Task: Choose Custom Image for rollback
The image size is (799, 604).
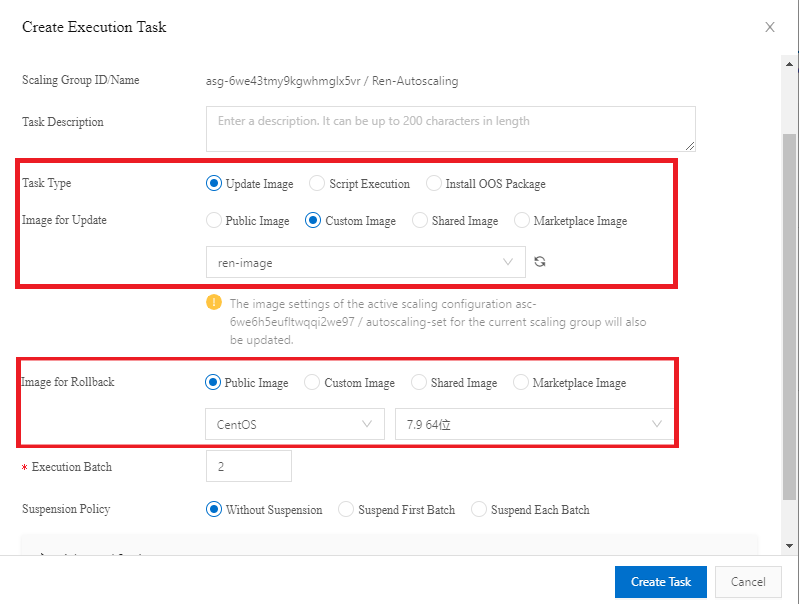Action: point(312,383)
